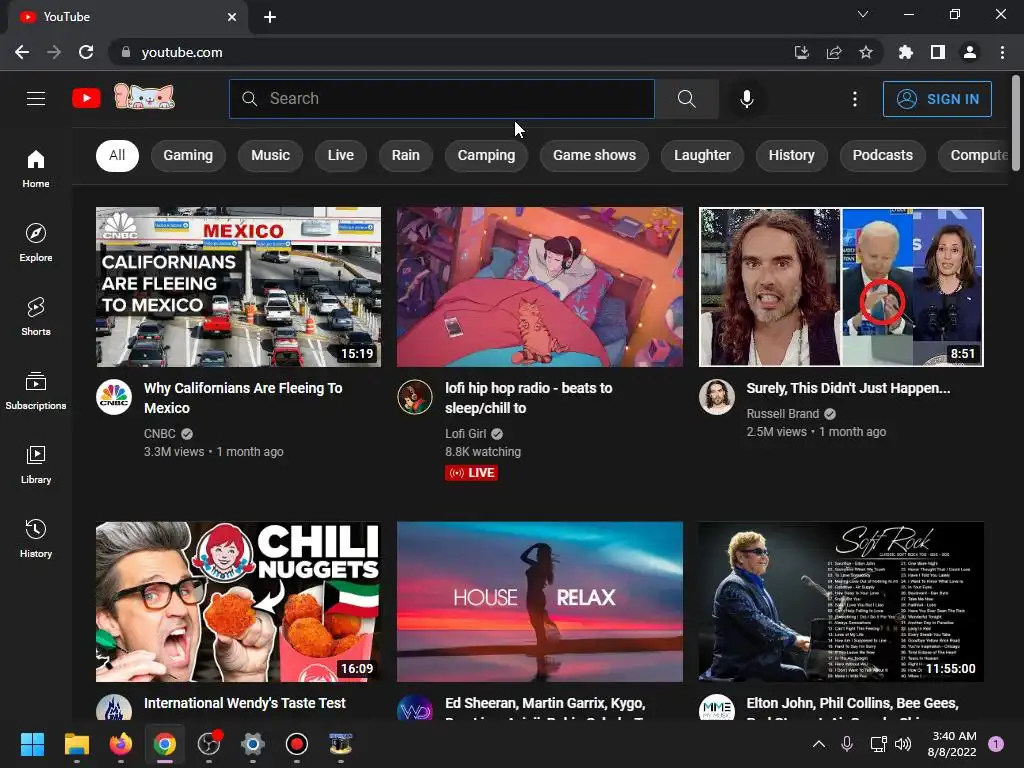Click the YouTube logo
Viewport: 1024px width, 768px height.
coord(86,99)
